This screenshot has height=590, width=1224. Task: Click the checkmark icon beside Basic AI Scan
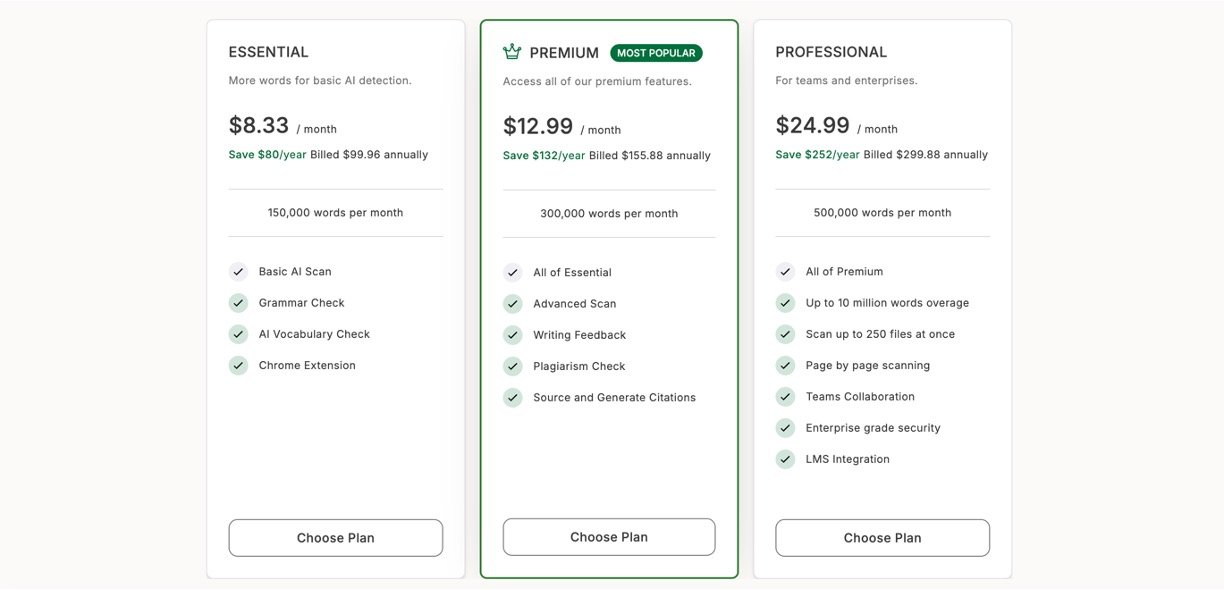point(238,271)
